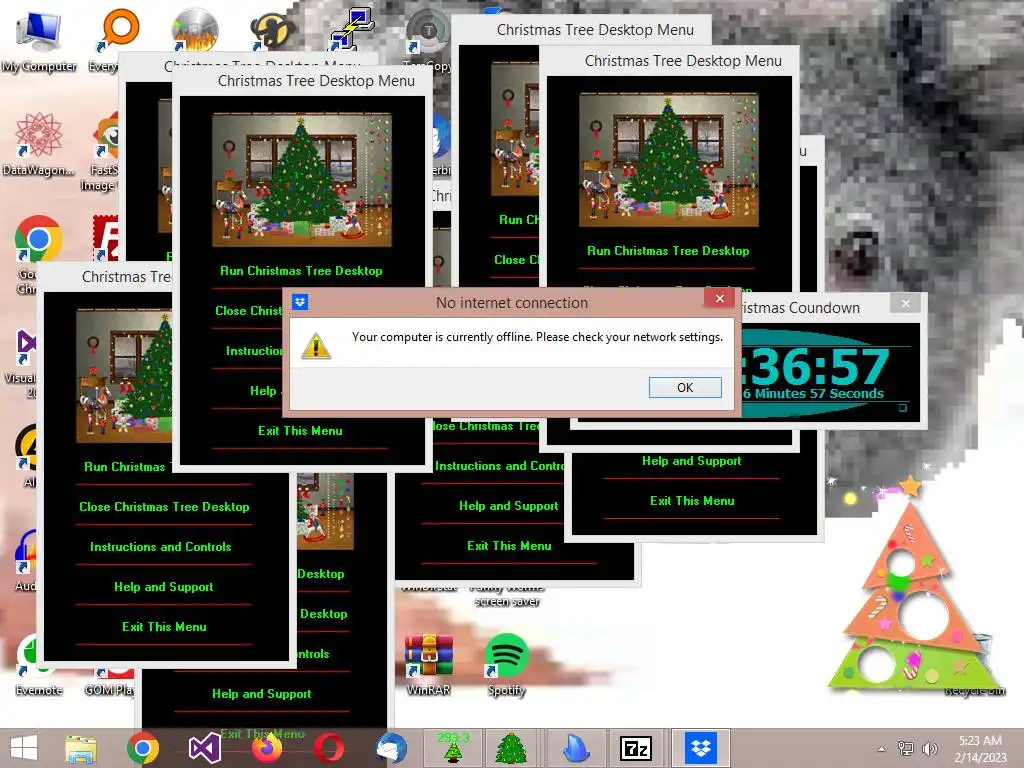Open Opera from the taskbar
Viewport: 1024px width, 768px height.
[x=328, y=748]
